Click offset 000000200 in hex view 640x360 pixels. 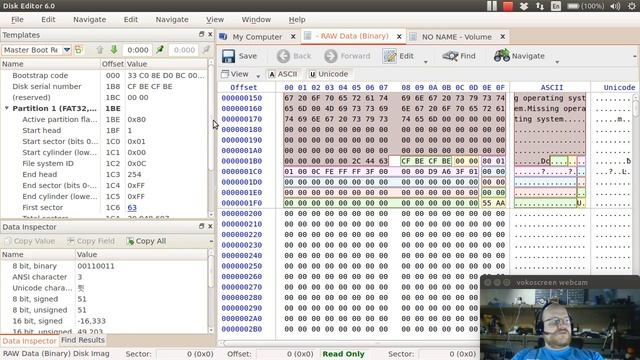[x=242, y=213]
